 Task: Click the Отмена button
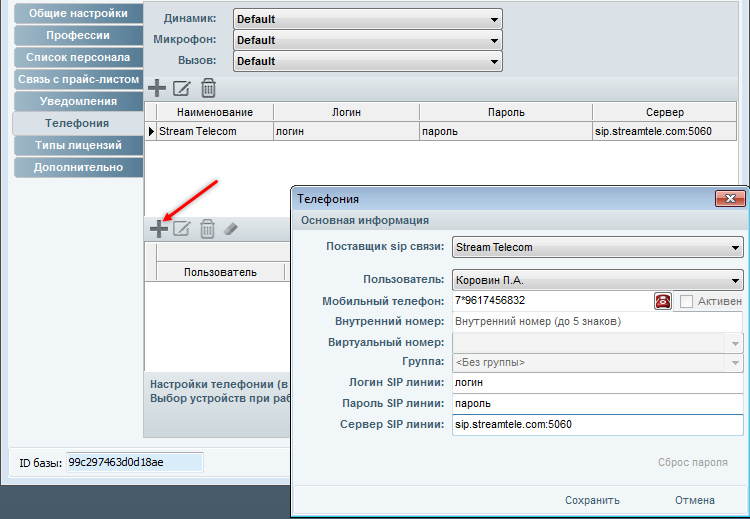694,500
